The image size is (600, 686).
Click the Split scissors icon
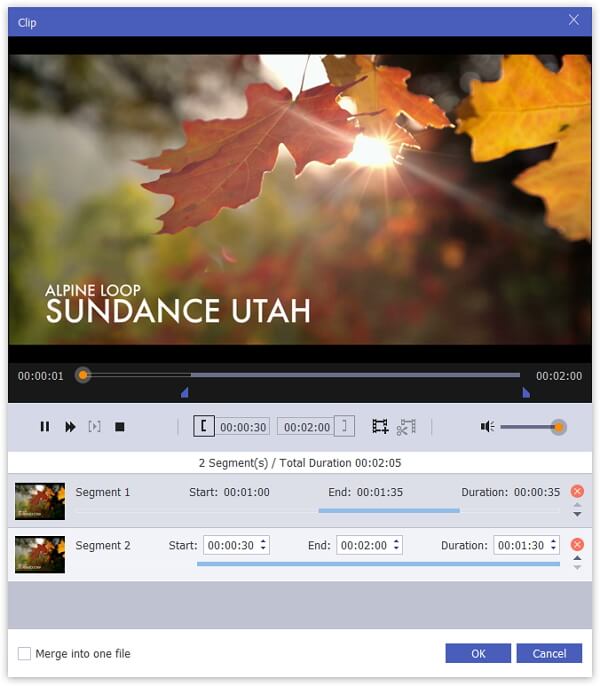click(x=406, y=427)
